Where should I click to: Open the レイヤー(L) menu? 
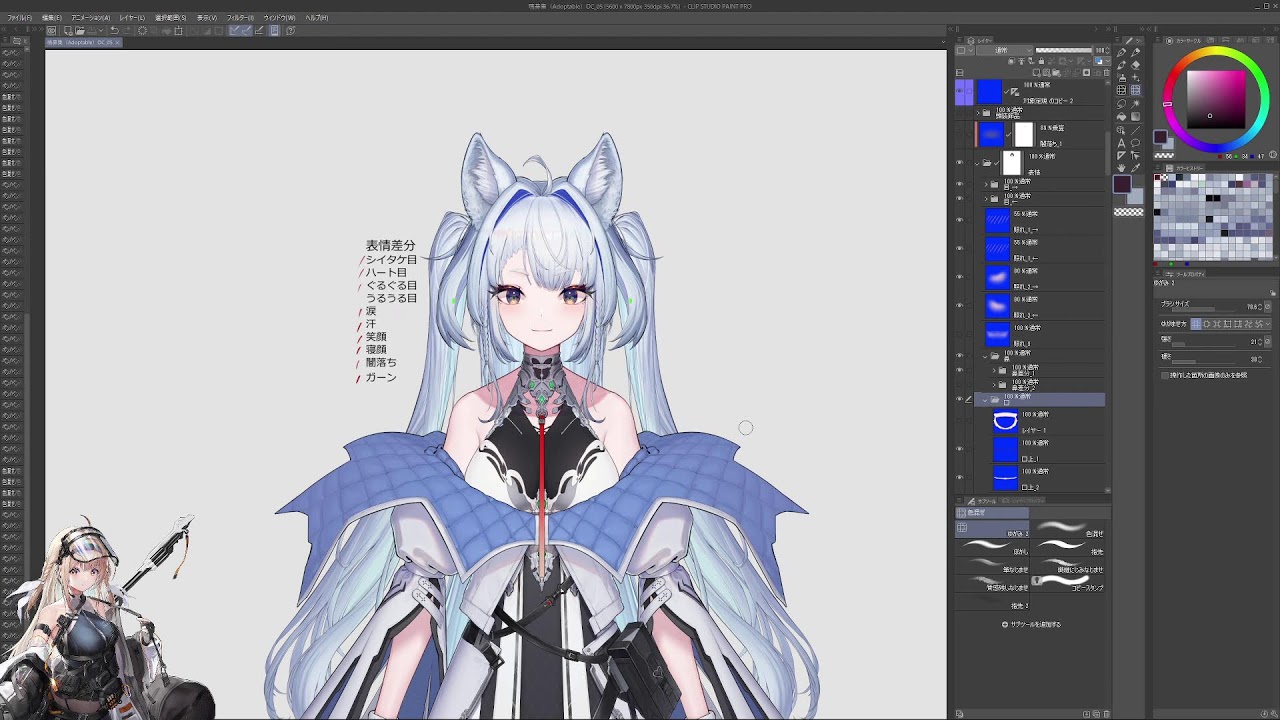132,18
